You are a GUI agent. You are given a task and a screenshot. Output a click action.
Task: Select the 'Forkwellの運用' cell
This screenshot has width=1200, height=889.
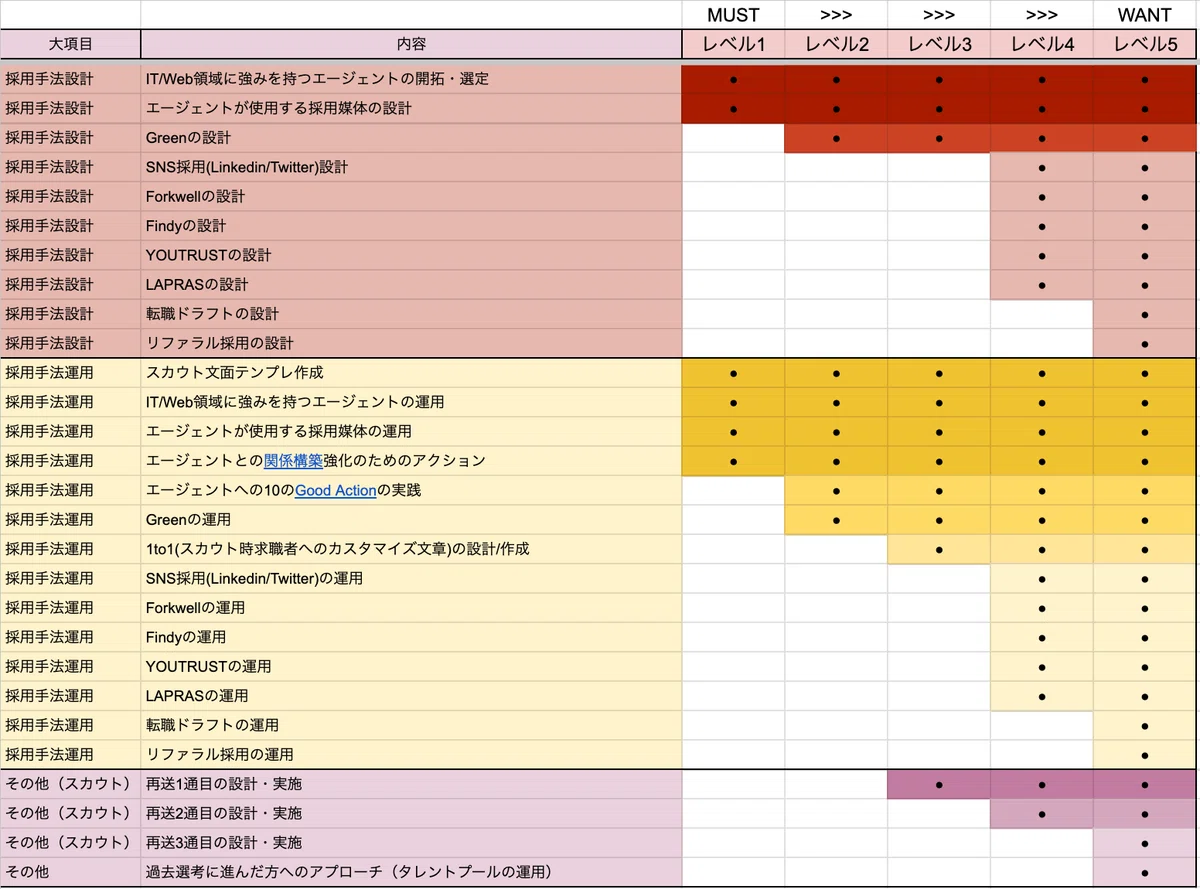[x=411, y=608]
